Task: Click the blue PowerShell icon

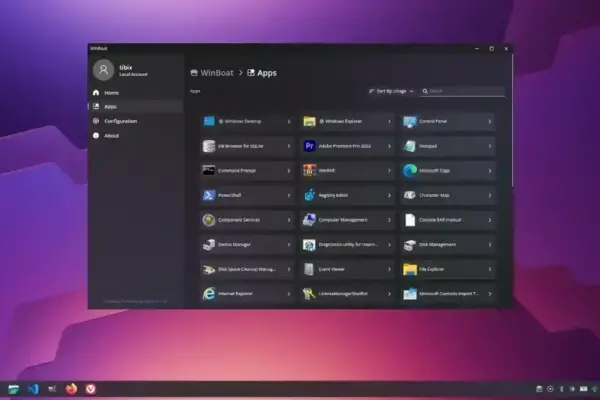Action: [209, 195]
